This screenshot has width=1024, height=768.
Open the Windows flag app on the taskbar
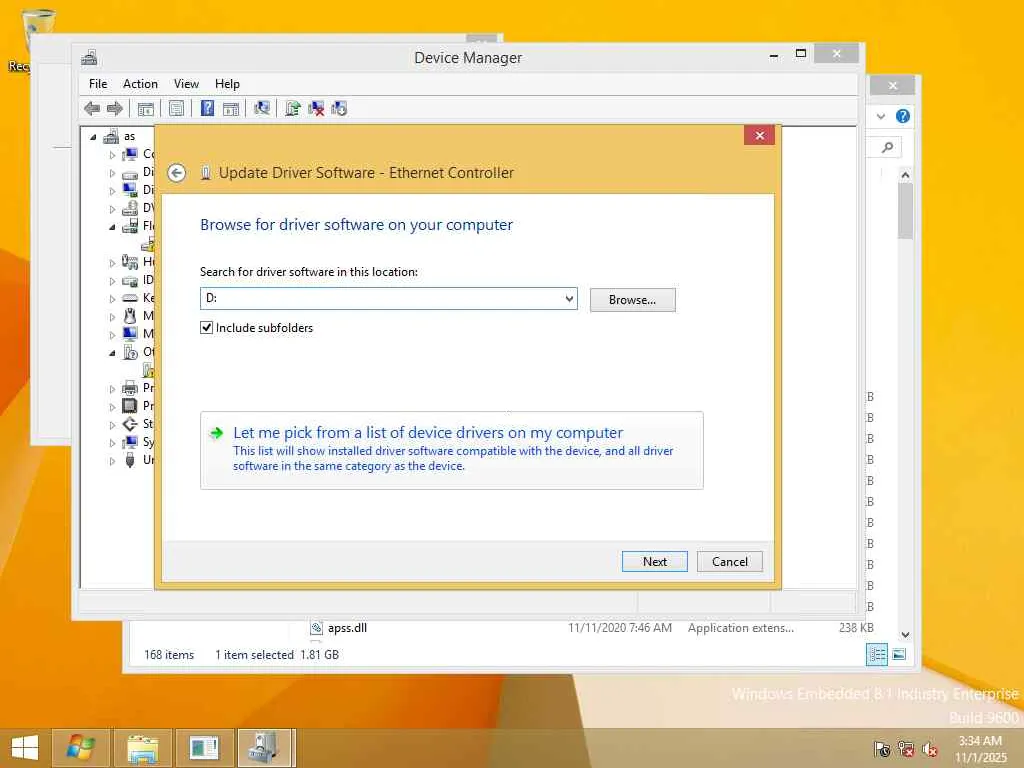tap(80, 748)
